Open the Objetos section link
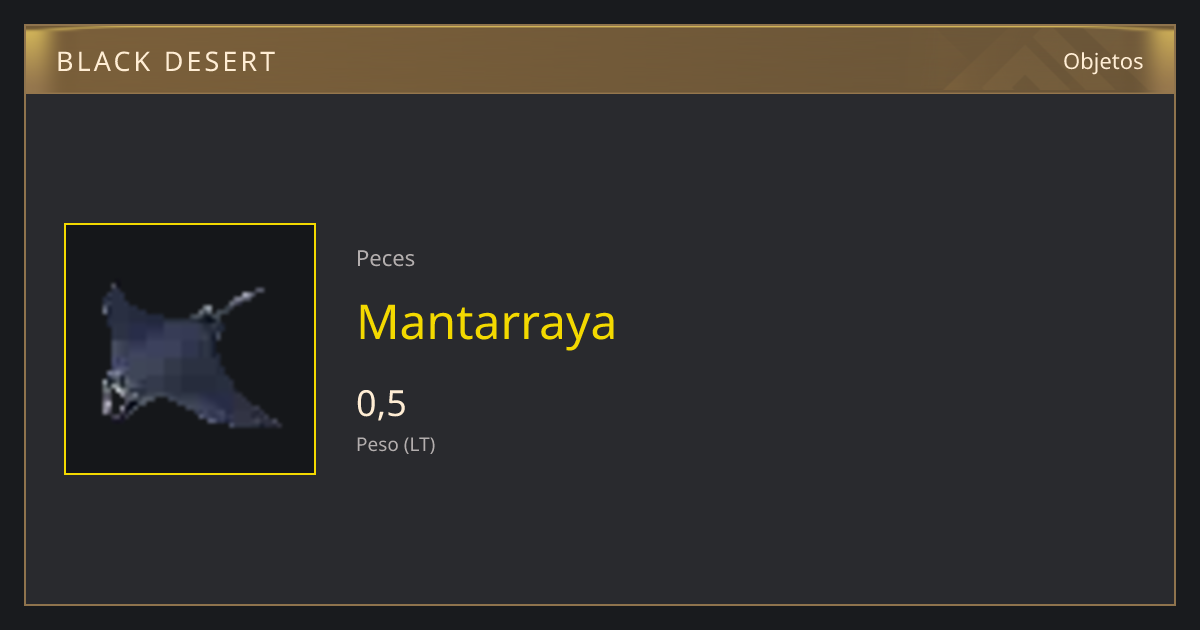The height and width of the screenshot is (630, 1200). click(x=1103, y=61)
